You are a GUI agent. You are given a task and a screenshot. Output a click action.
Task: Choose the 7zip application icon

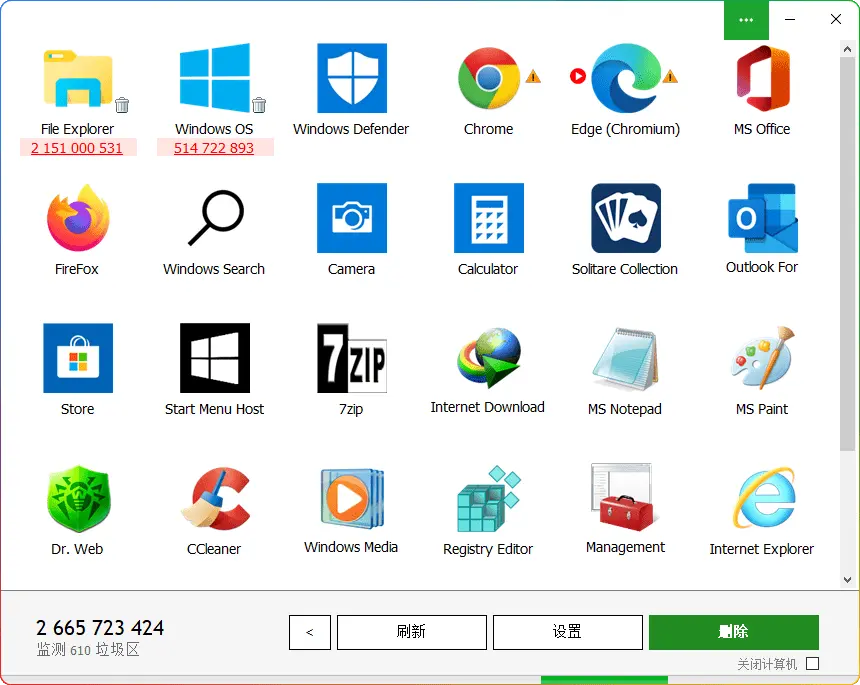(351, 358)
